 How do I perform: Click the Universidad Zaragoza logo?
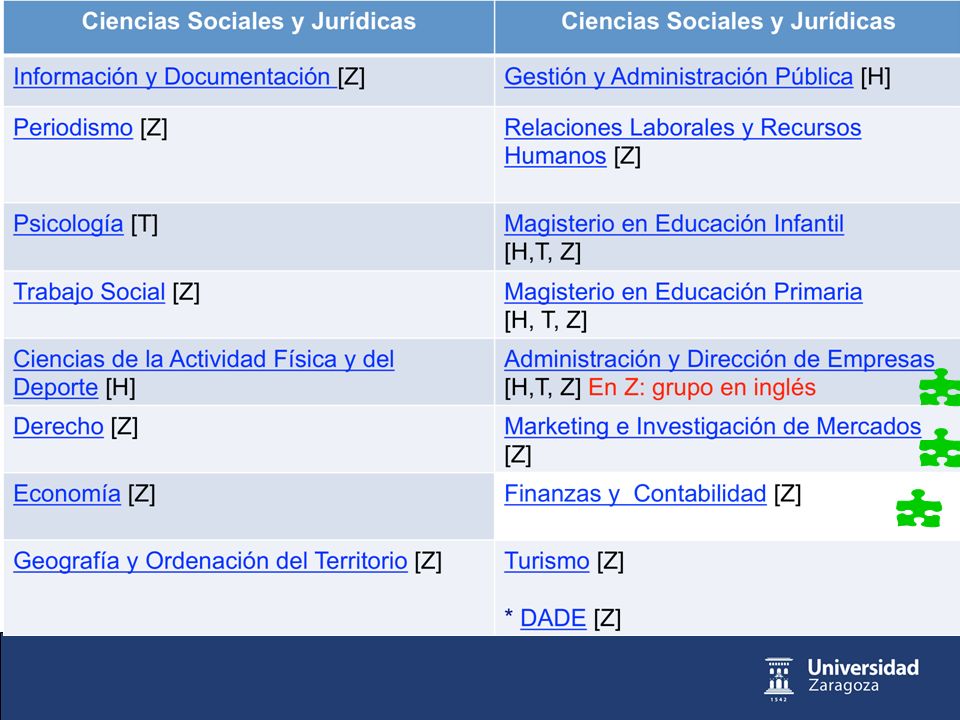coord(842,678)
